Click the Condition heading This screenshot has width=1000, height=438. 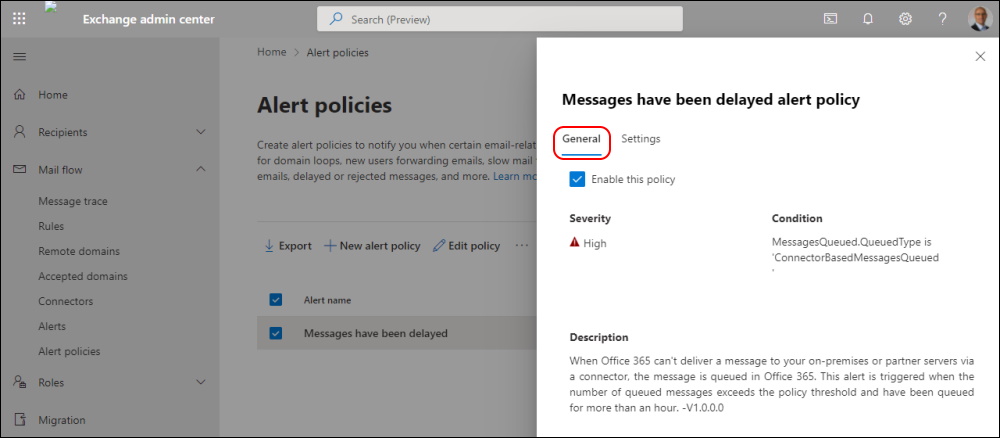click(797, 218)
